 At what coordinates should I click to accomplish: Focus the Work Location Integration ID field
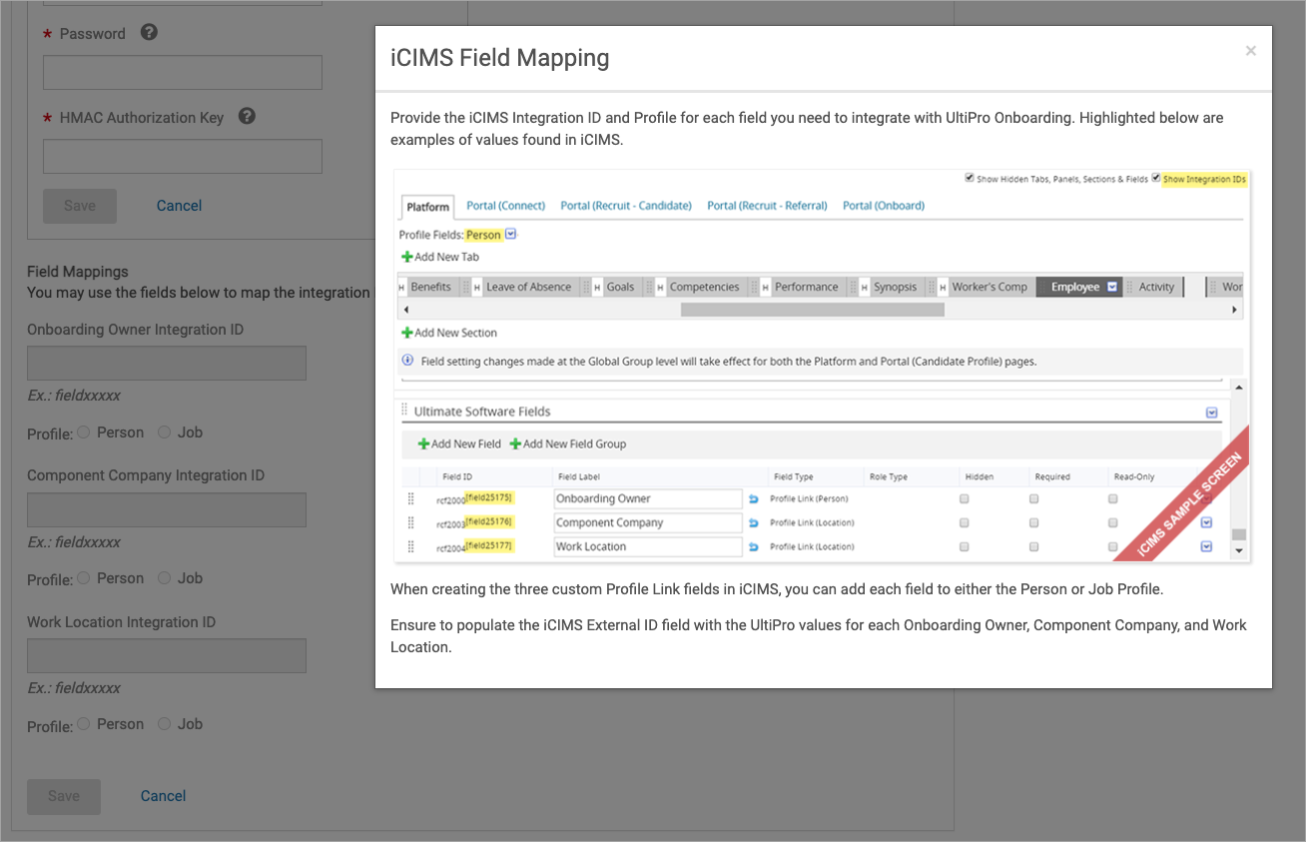[166, 656]
